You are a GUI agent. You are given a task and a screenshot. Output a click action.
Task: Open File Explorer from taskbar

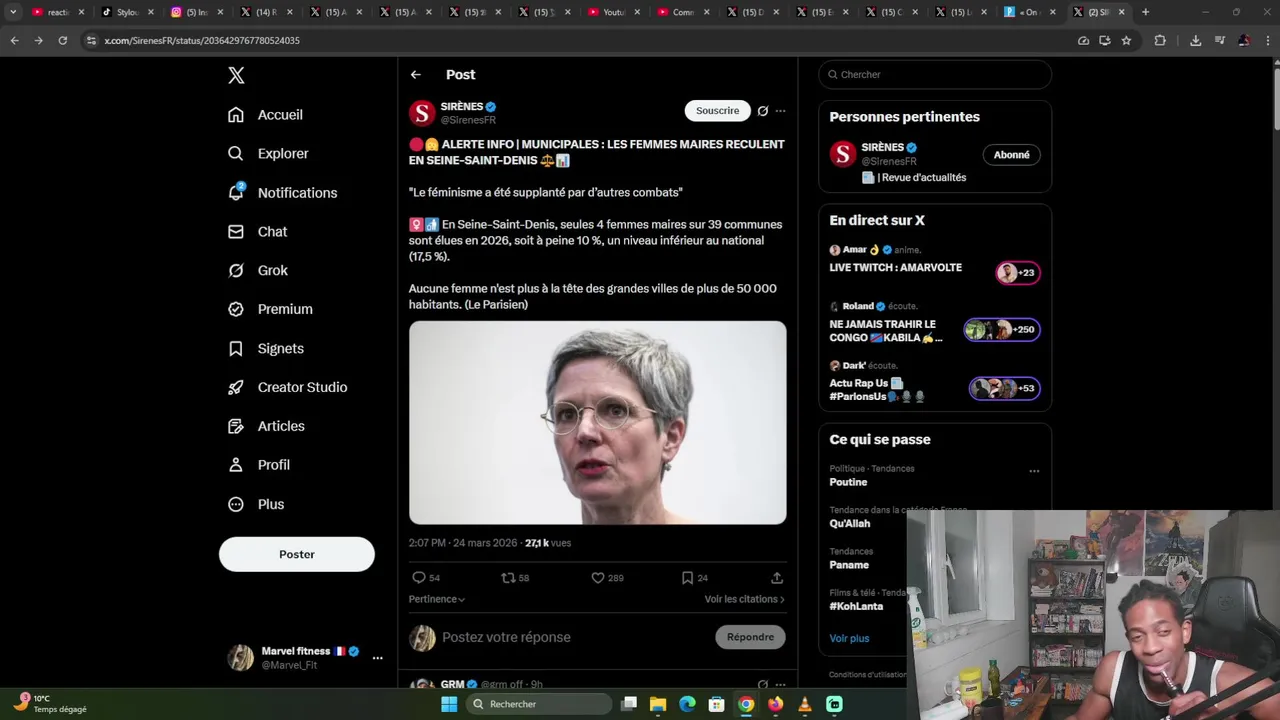tap(658, 704)
